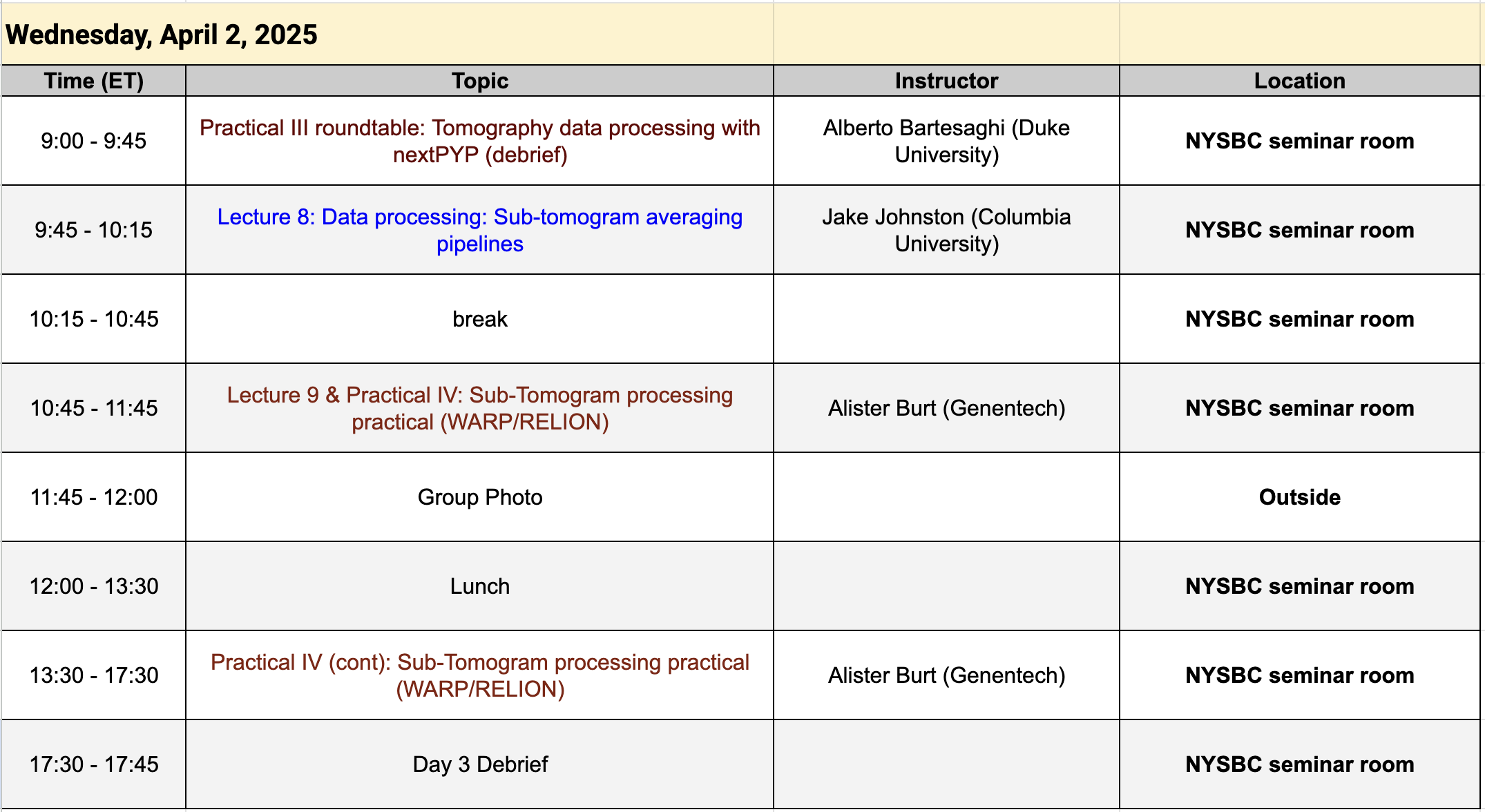Open Lecture 9 & Practical IV link
Image resolution: width=1485 pixels, height=812 pixels.
click(480, 408)
